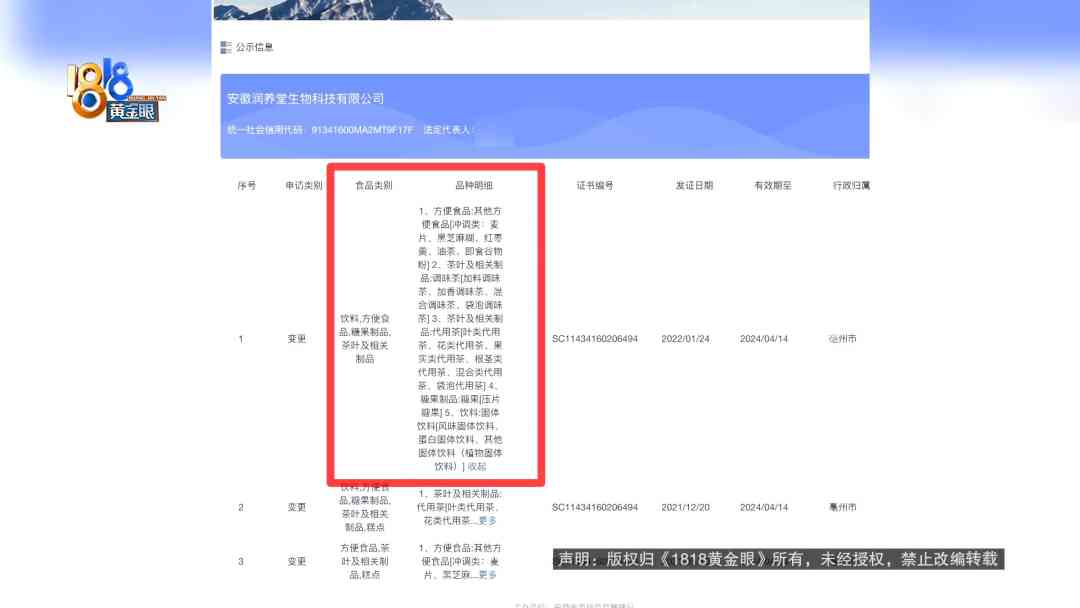The height and width of the screenshot is (608, 1080).
Task: Expand row 3 details with 更多
Action: pyautogui.click(x=487, y=575)
